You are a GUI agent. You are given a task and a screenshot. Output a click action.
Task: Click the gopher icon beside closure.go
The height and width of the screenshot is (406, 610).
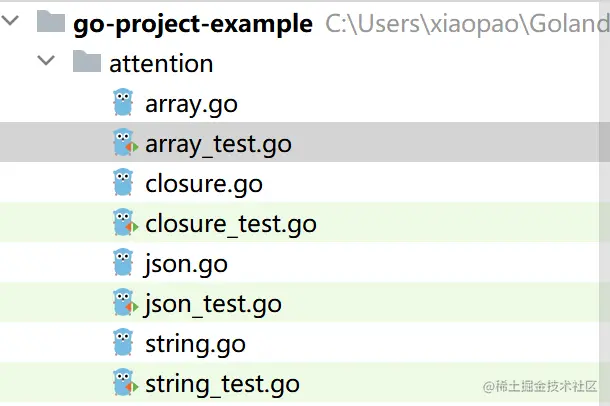click(x=123, y=183)
